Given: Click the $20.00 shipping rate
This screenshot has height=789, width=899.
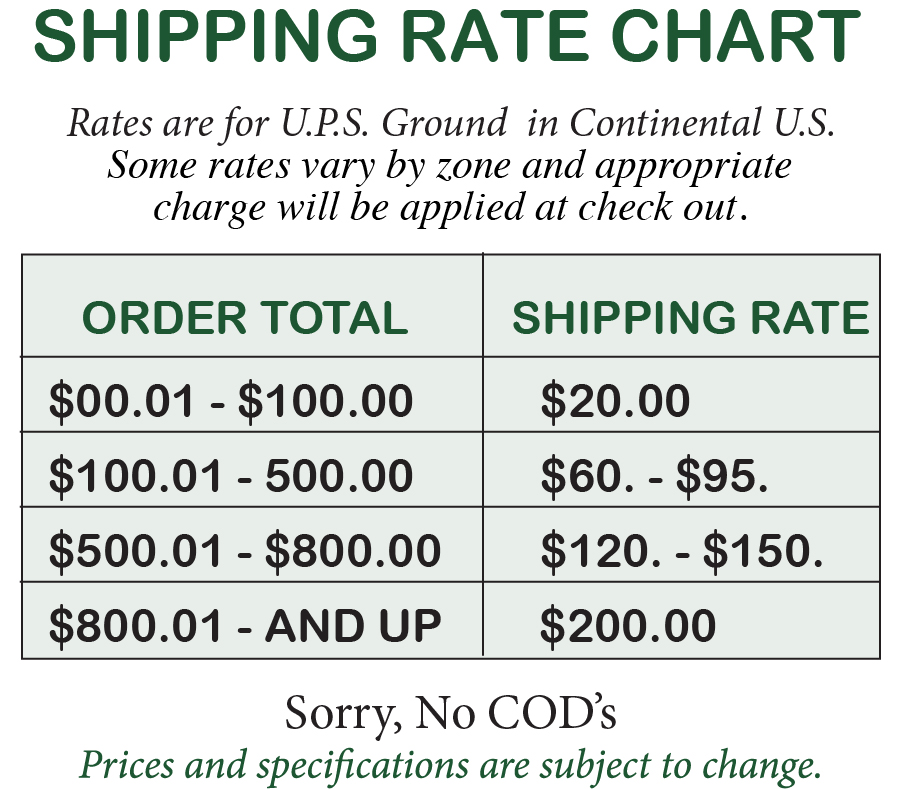Looking at the screenshot, I should coord(615,401).
